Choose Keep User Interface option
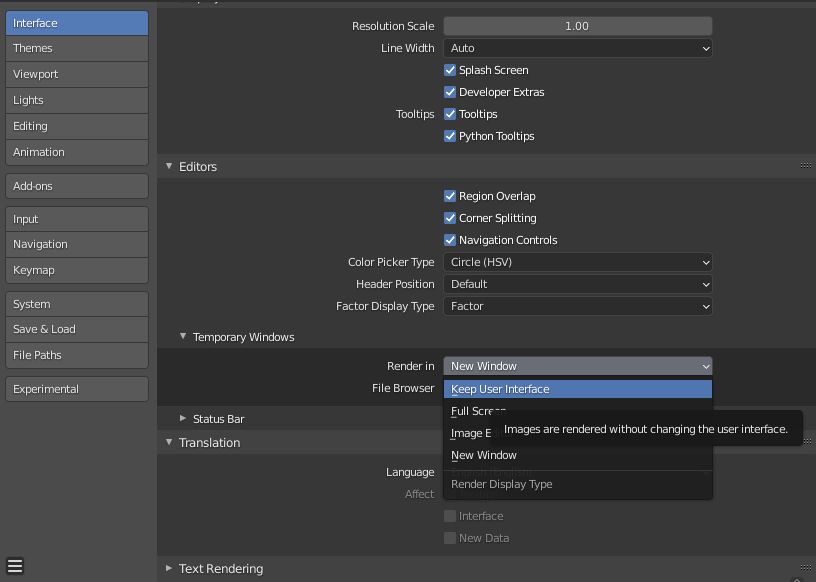Screen dimensions: 816x582 [x=578, y=389]
